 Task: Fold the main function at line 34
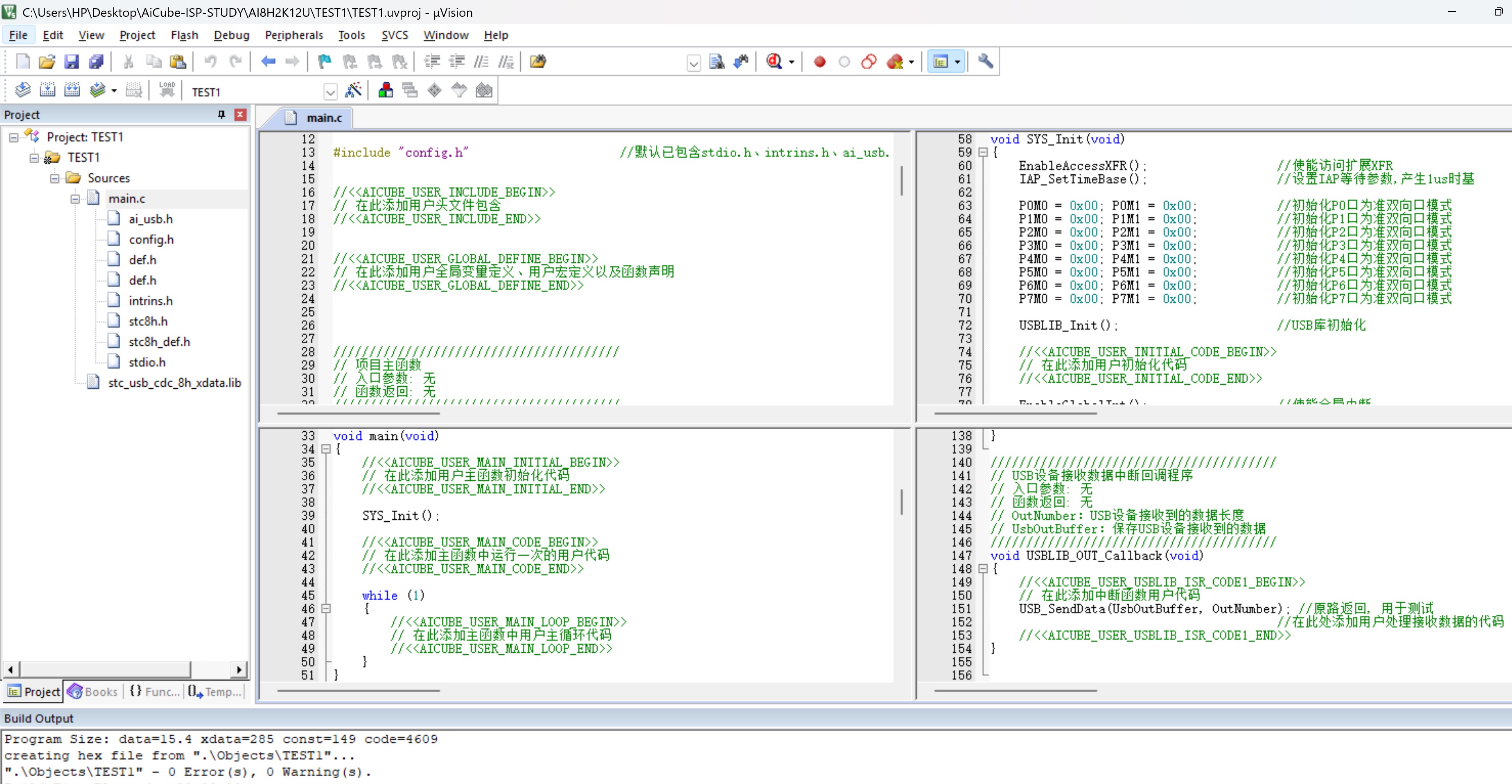pos(326,449)
